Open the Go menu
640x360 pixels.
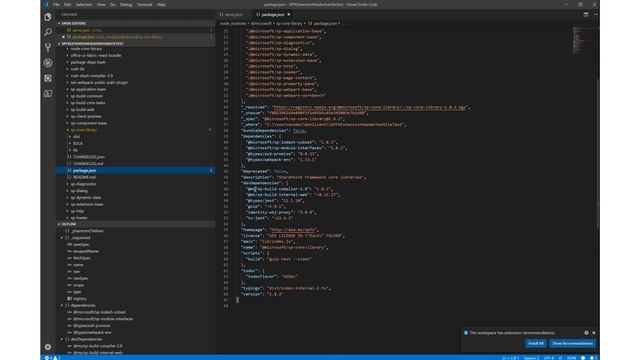click(x=113, y=4)
